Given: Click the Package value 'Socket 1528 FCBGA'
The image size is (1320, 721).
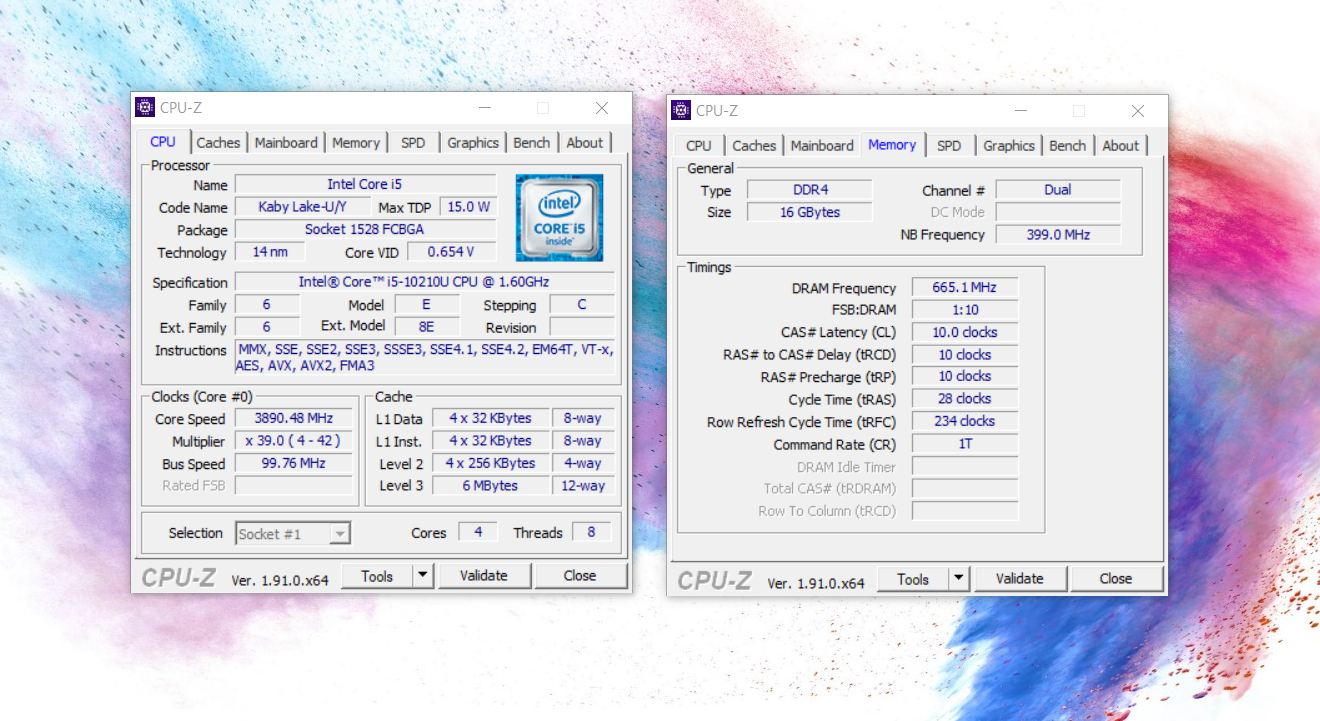Looking at the screenshot, I should [366, 230].
